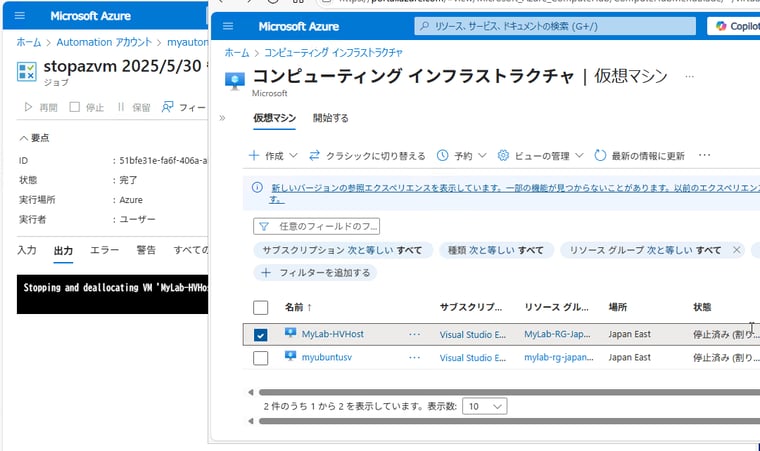Click the virtual machine icon beside myubuntusv
The width and height of the screenshot is (760, 451).
pyautogui.click(x=290, y=356)
